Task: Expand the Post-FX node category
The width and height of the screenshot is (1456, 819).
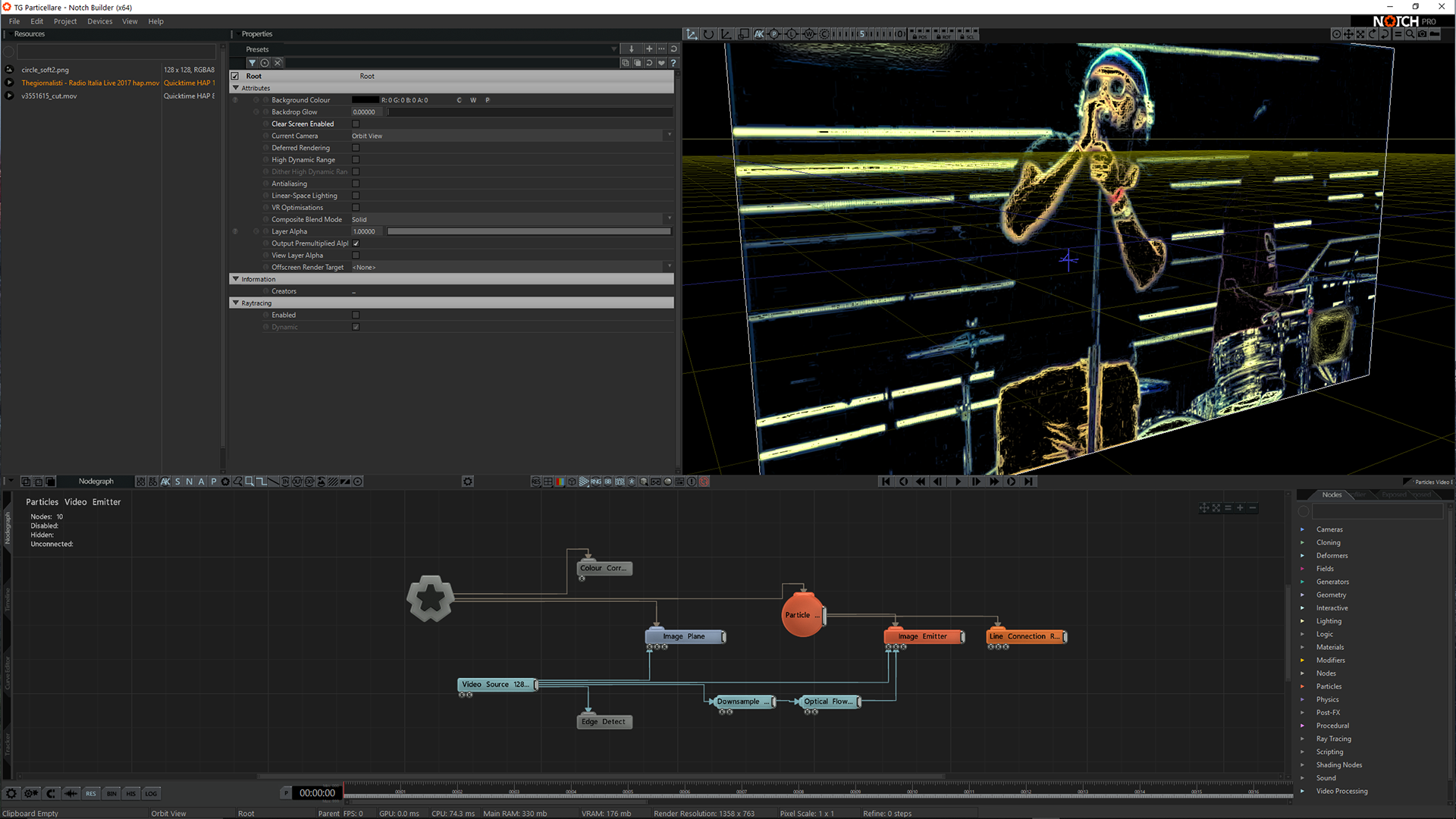Action: point(1302,712)
